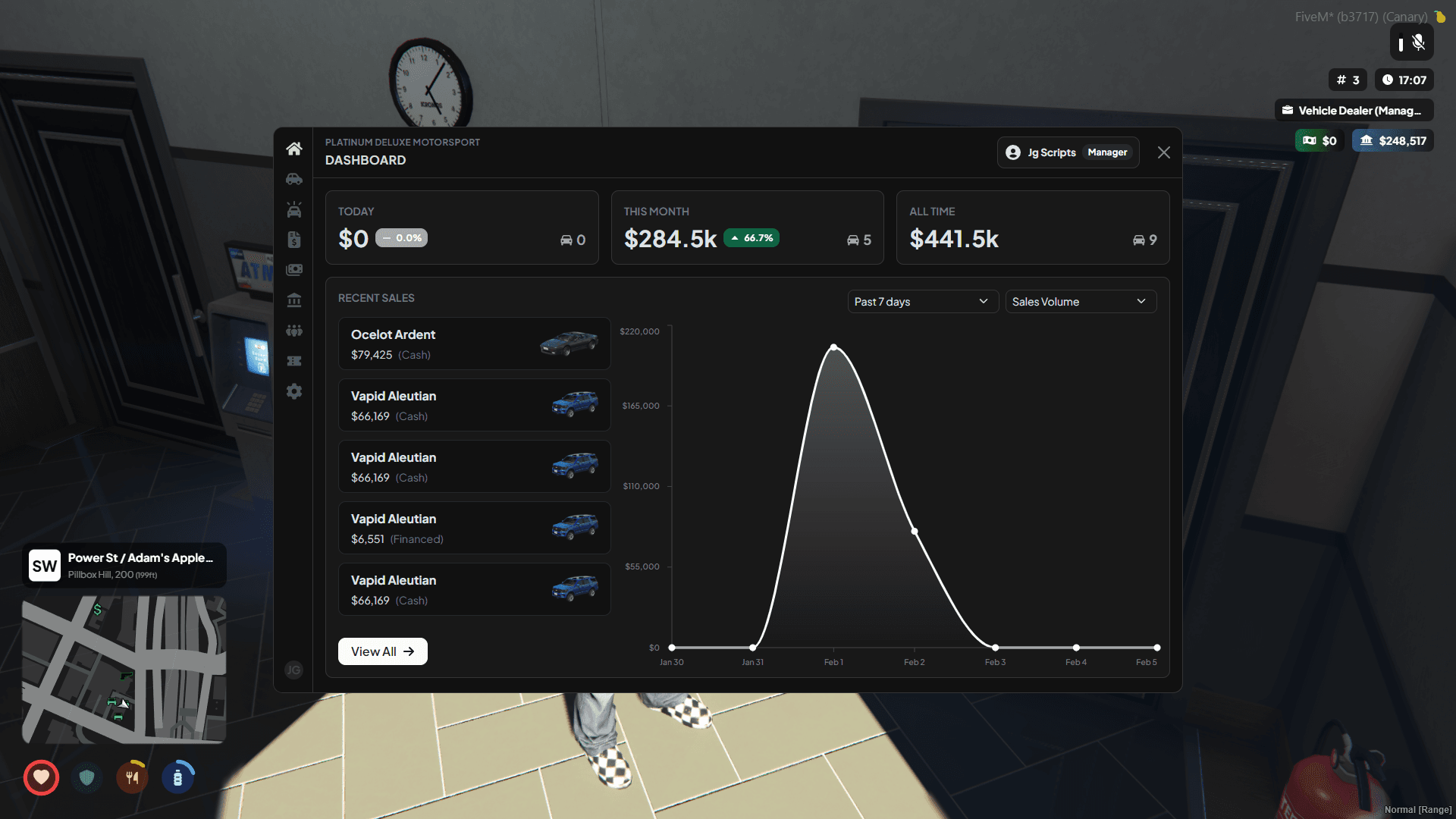The image size is (1456, 819).
Task: Open the employees (people group) sidebar icon
Action: pyautogui.click(x=294, y=331)
